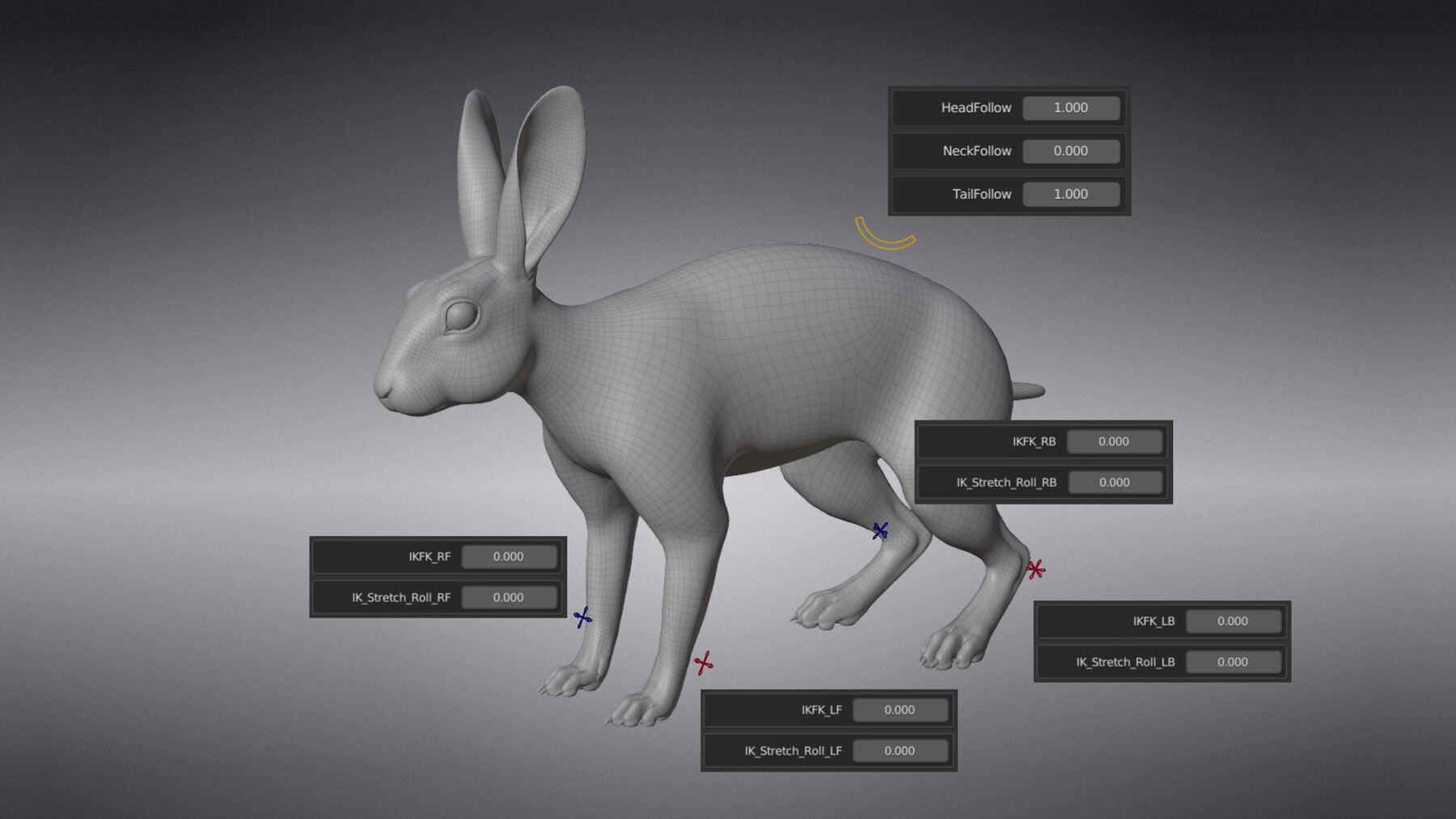Click the HeadFollow label

pos(975,108)
